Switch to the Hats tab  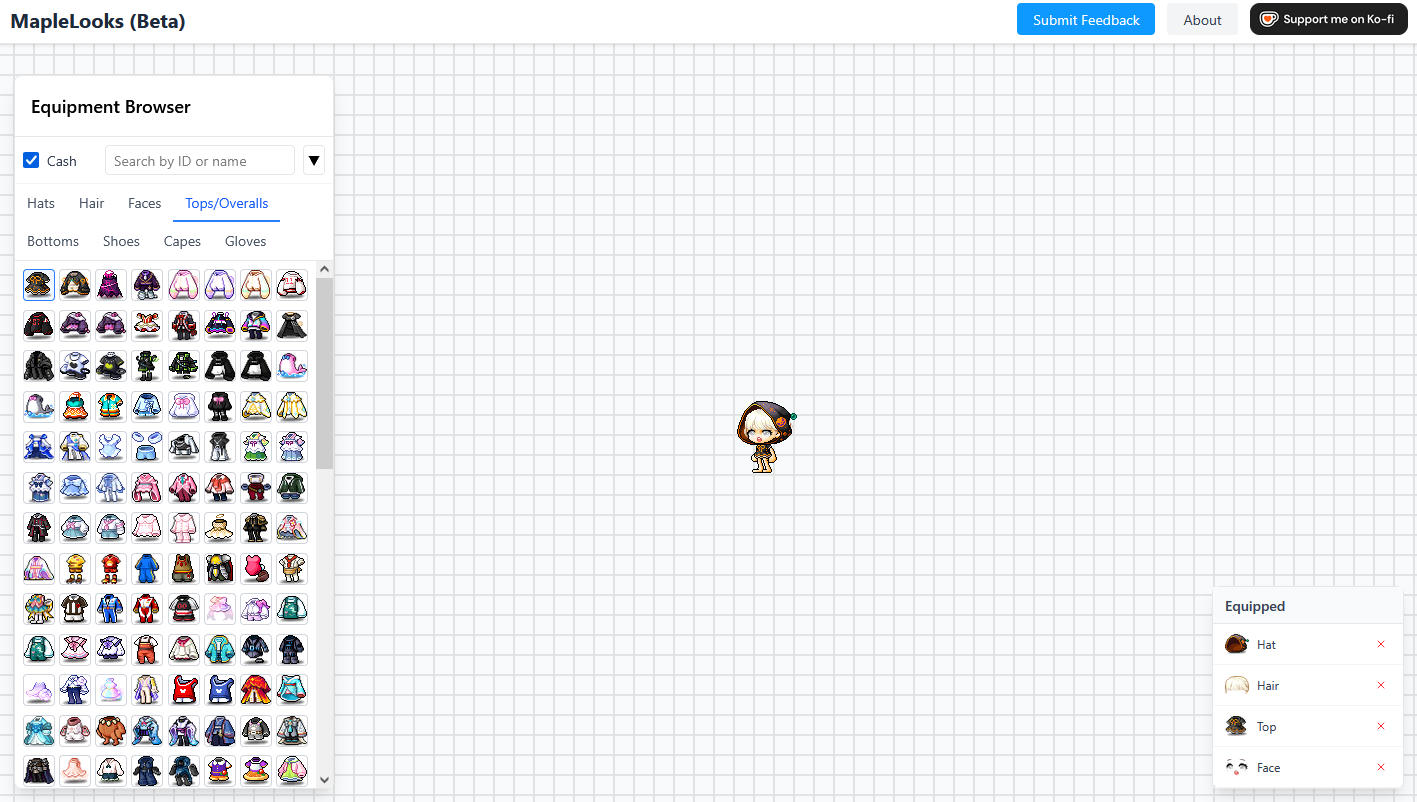point(40,203)
